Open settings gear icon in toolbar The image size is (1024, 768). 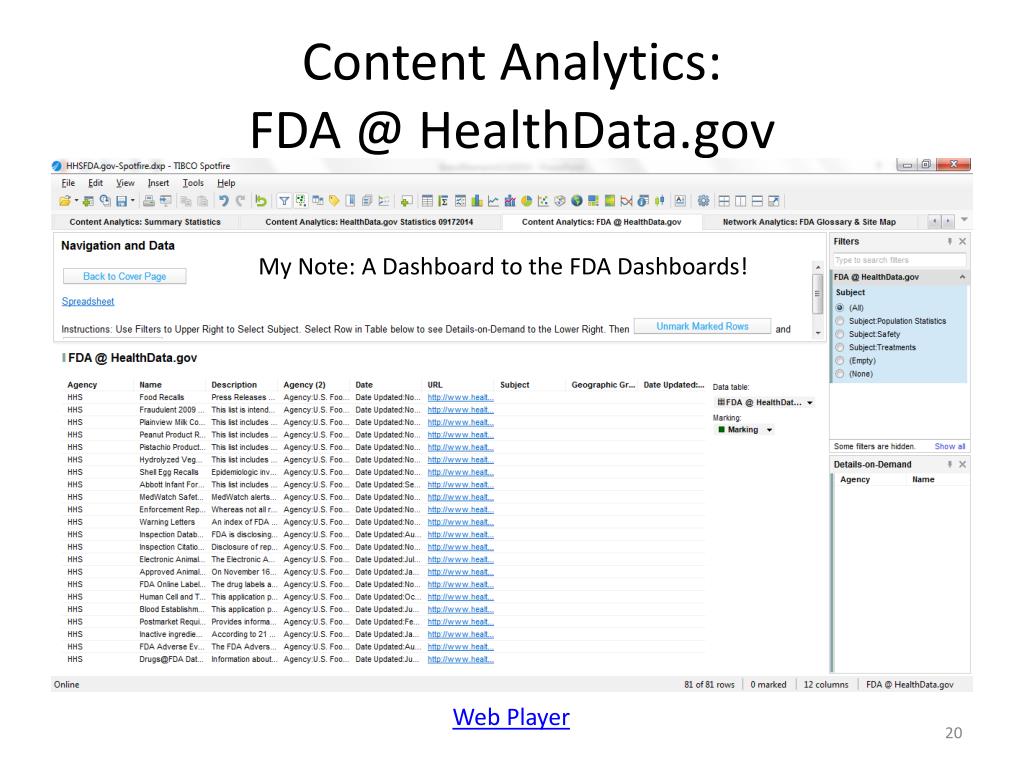click(704, 201)
